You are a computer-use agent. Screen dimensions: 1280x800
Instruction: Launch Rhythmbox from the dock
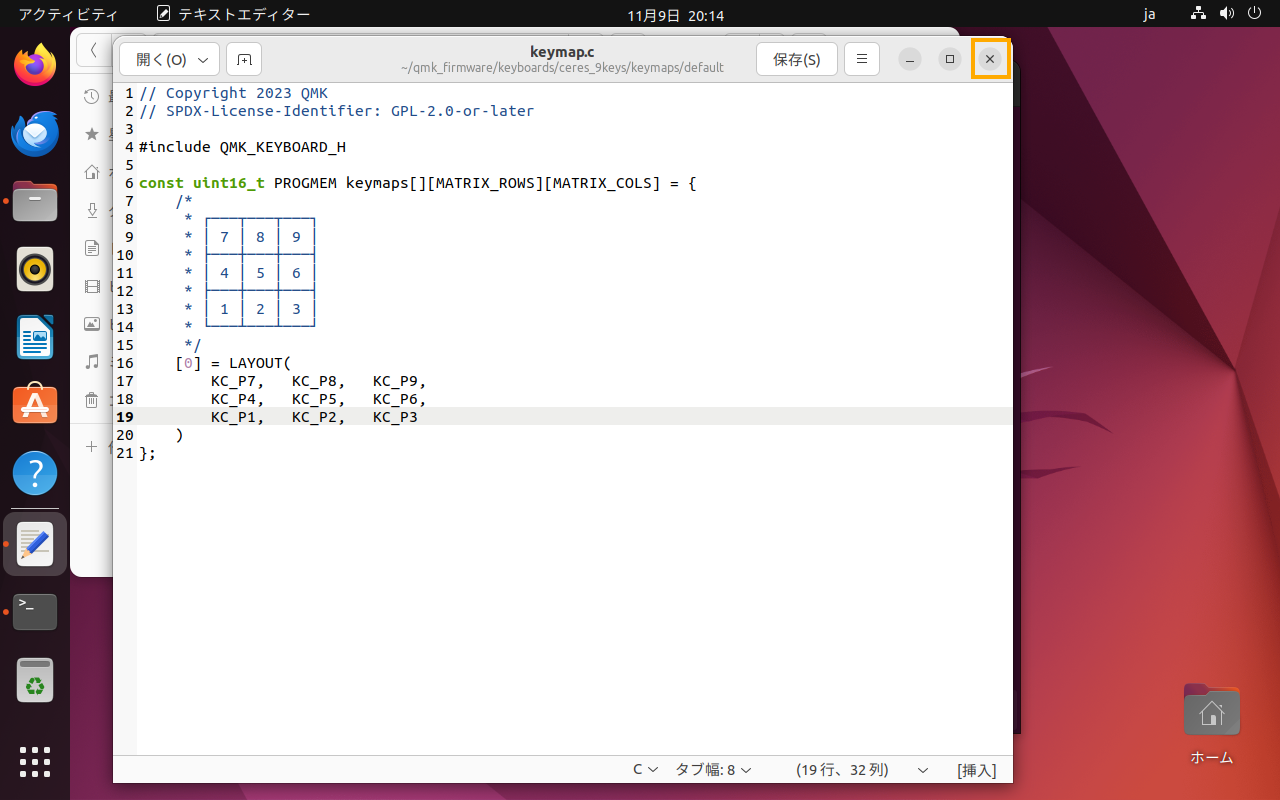pos(35,269)
